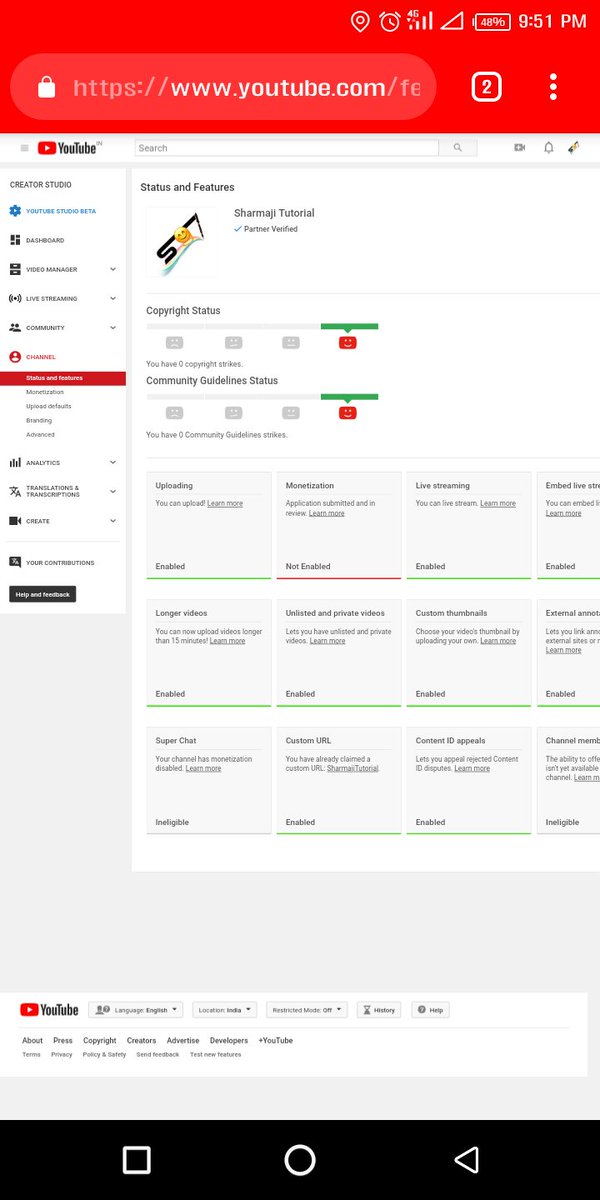Tap the Android recent apps square

137,1160
